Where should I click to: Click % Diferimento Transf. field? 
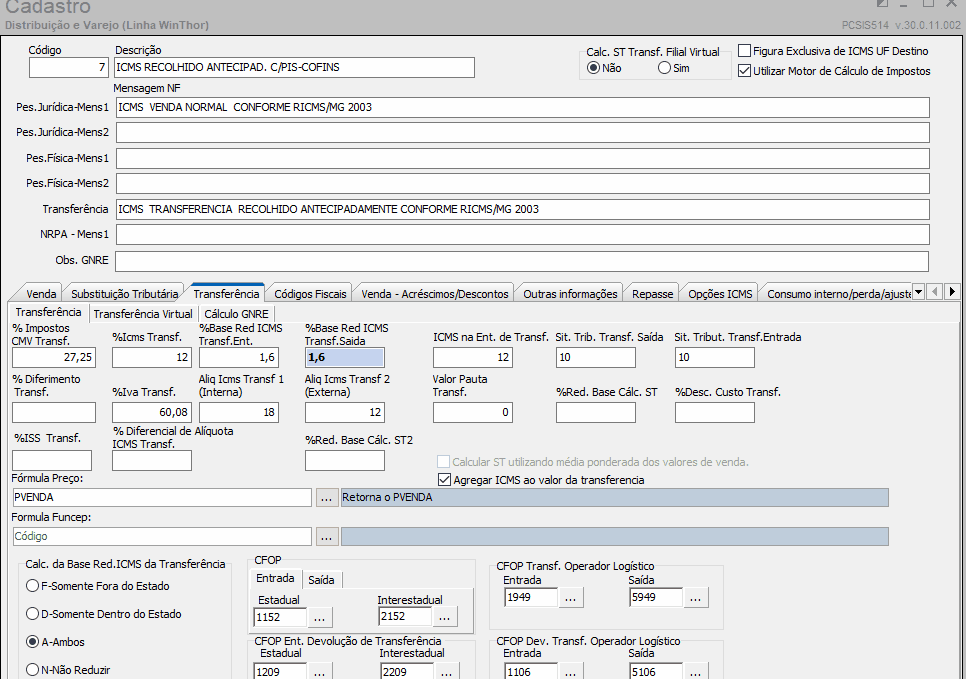[54, 412]
